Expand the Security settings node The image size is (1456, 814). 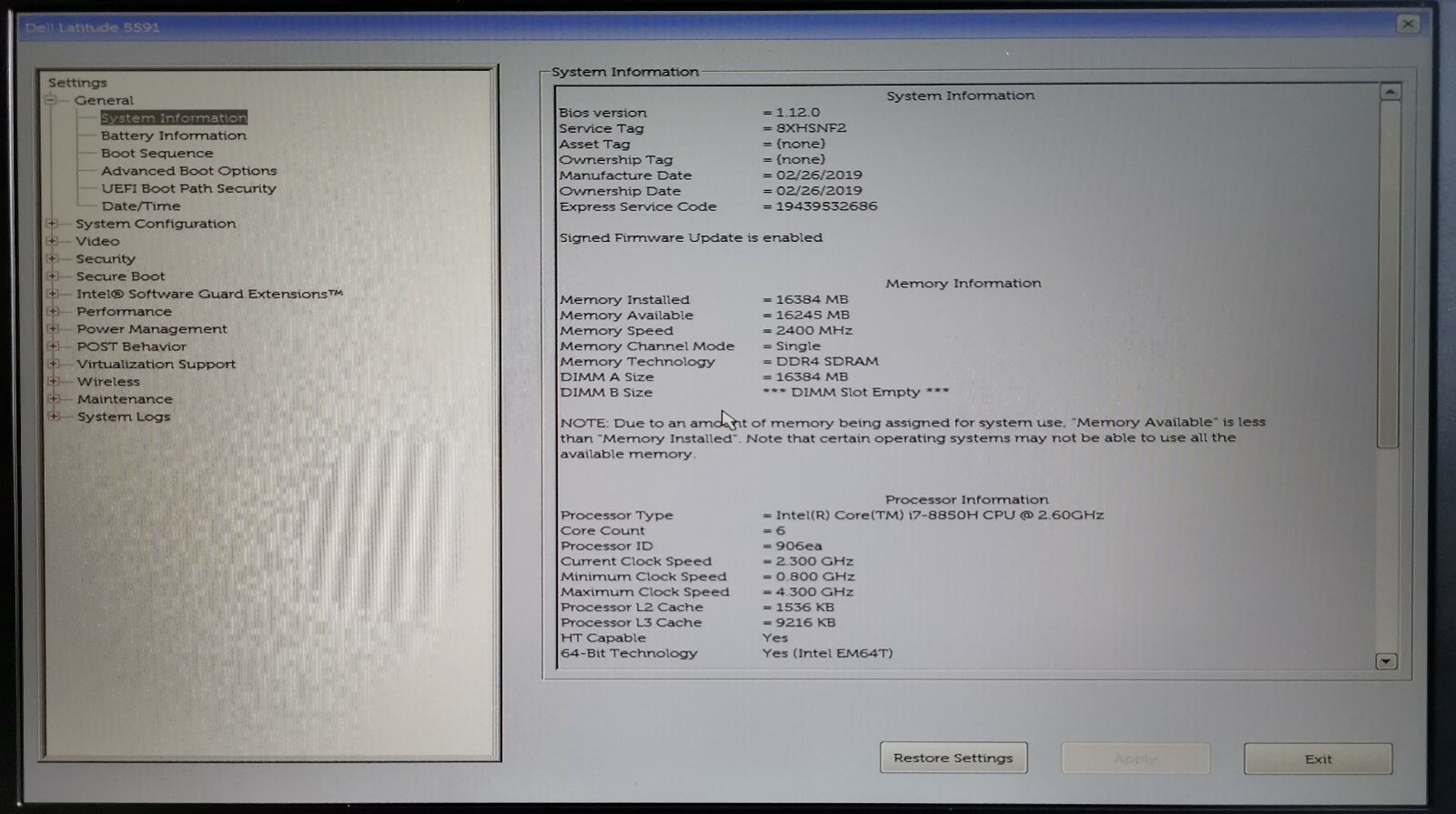click(53, 259)
